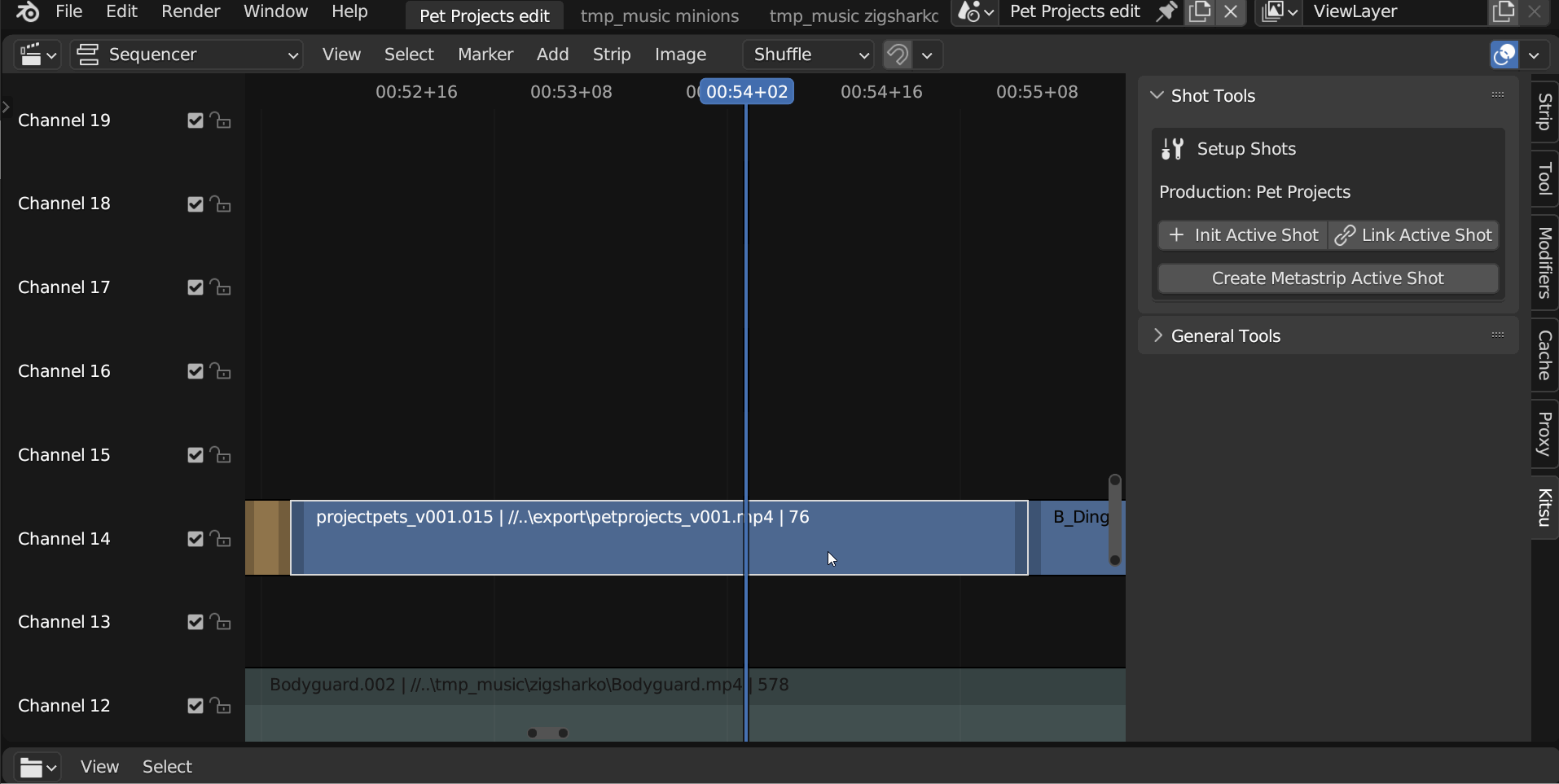The height and width of the screenshot is (784, 1559).
Task: Open the sequencer Image menu
Action: [680, 55]
